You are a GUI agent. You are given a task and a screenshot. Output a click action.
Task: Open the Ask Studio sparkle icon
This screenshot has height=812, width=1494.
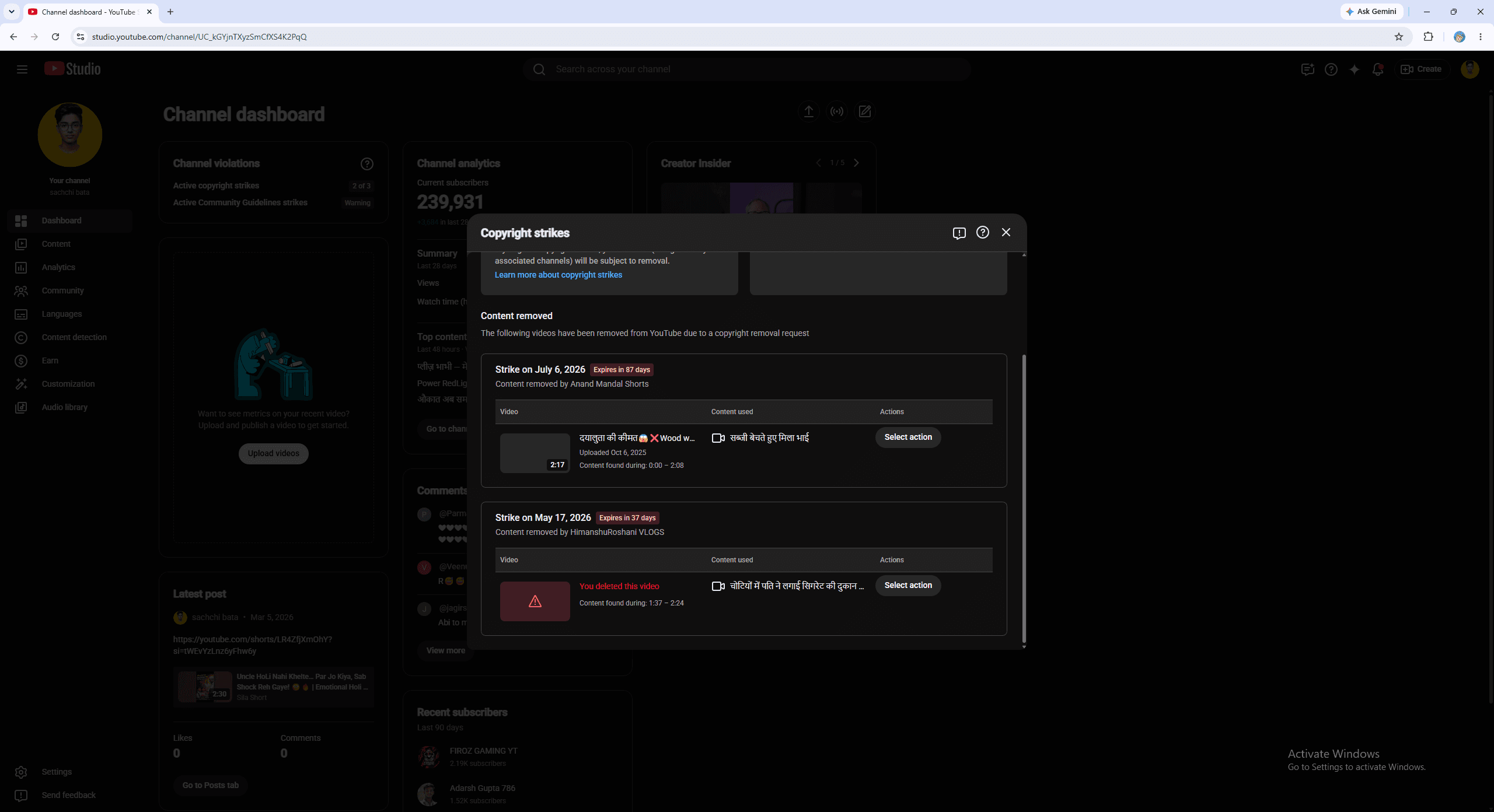coord(1355,69)
